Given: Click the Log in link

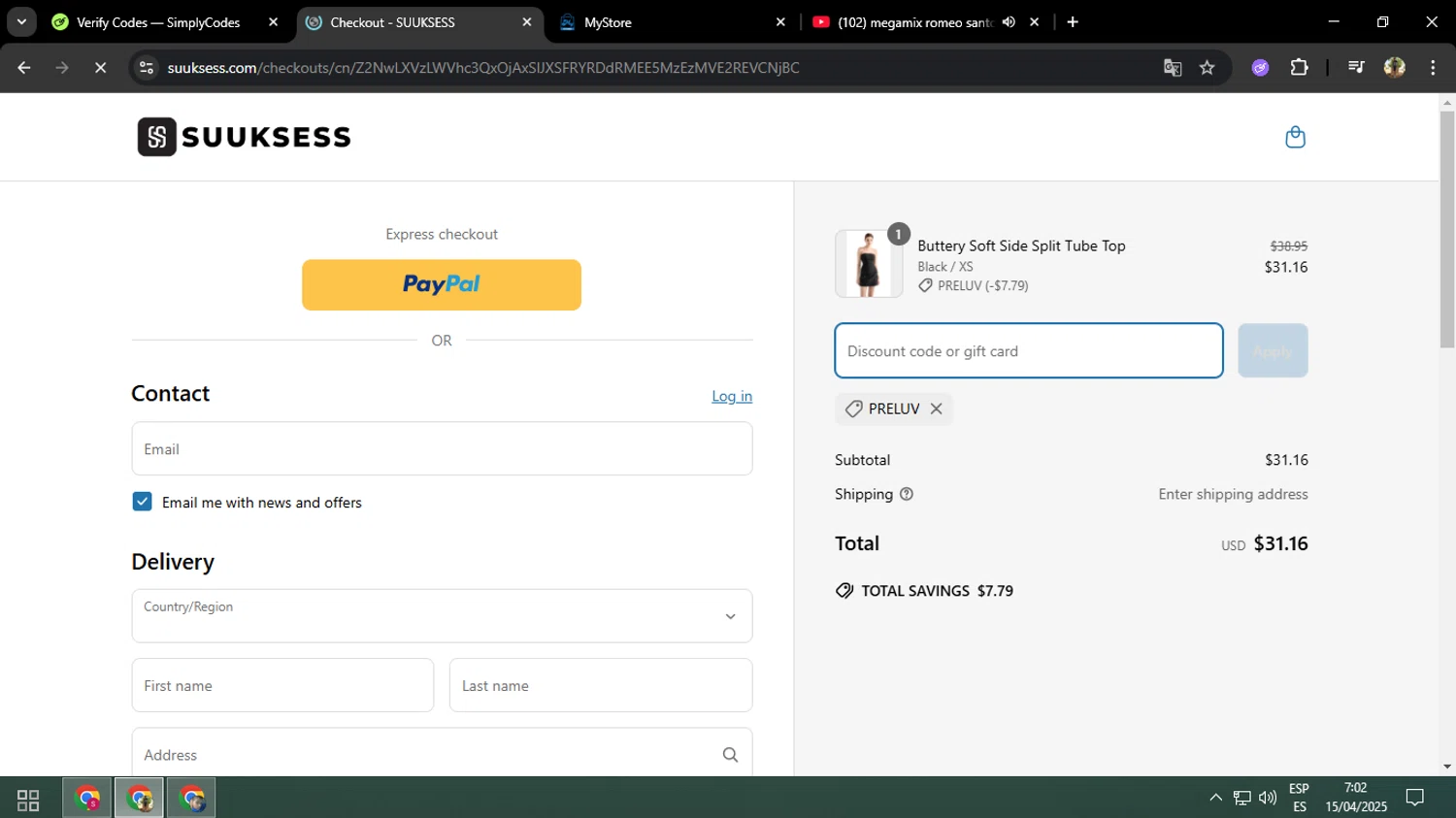Looking at the screenshot, I should pyautogui.click(x=732, y=396).
